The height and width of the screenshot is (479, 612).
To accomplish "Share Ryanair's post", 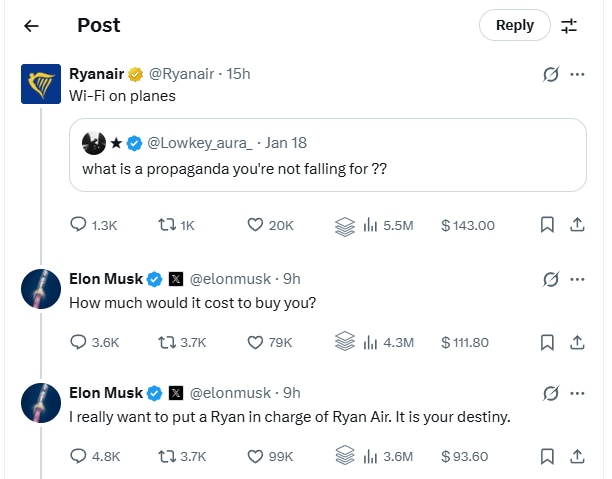I will click(577, 225).
